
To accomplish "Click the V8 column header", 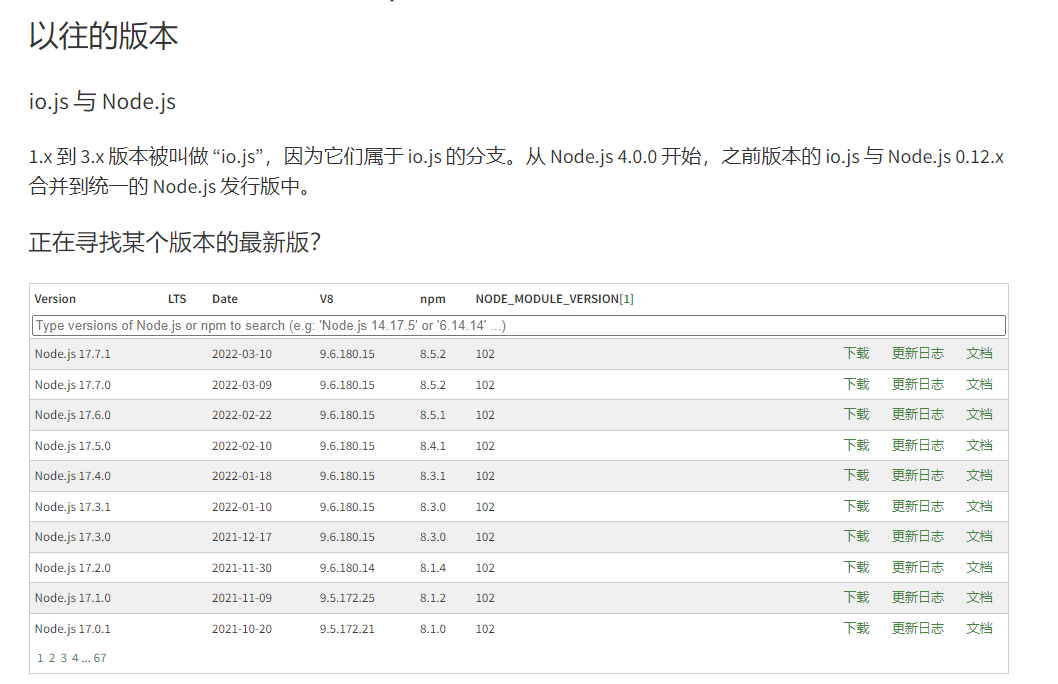I will [327, 299].
